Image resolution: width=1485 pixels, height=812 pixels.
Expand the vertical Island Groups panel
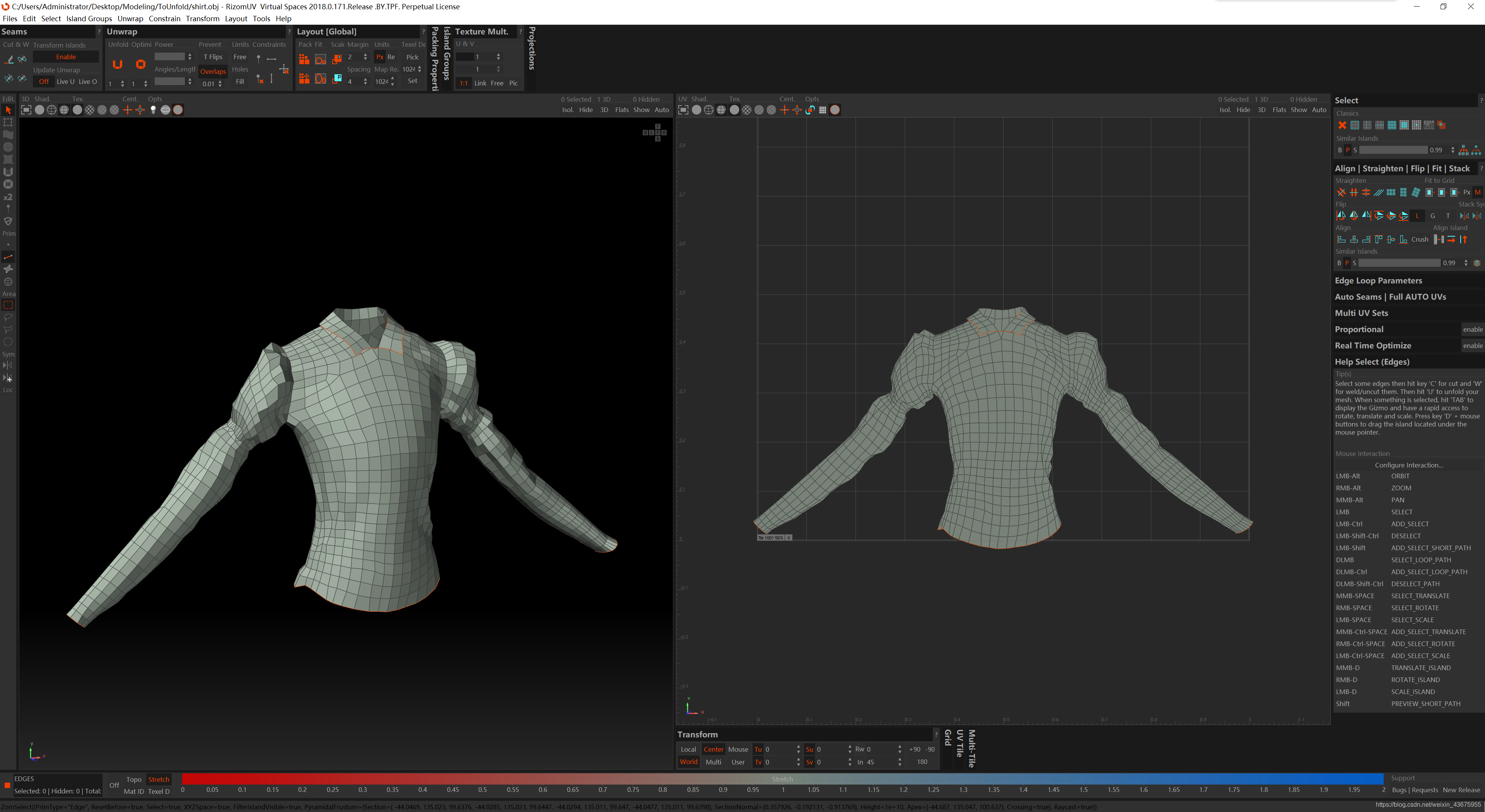(447, 53)
